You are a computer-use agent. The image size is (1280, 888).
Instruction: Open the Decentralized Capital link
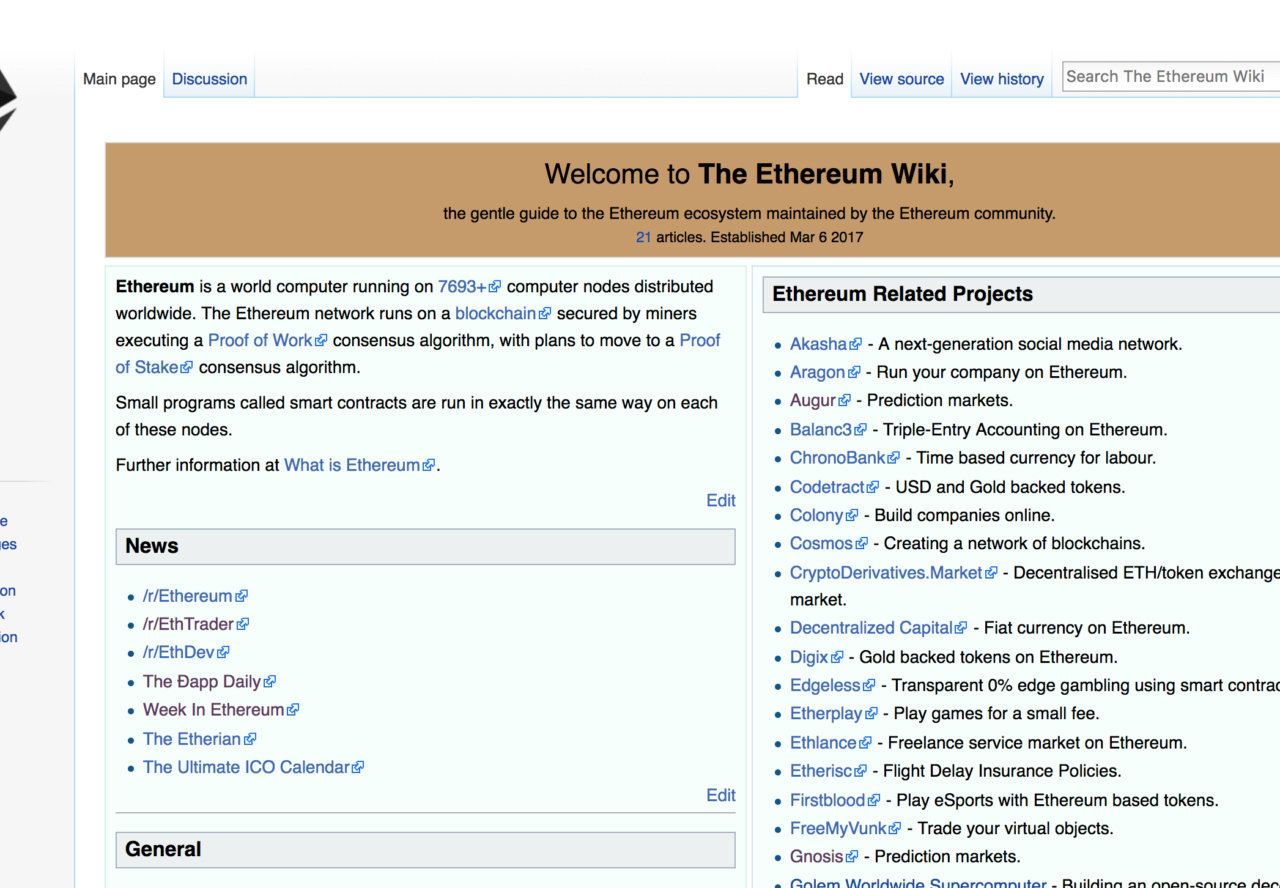click(871, 628)
